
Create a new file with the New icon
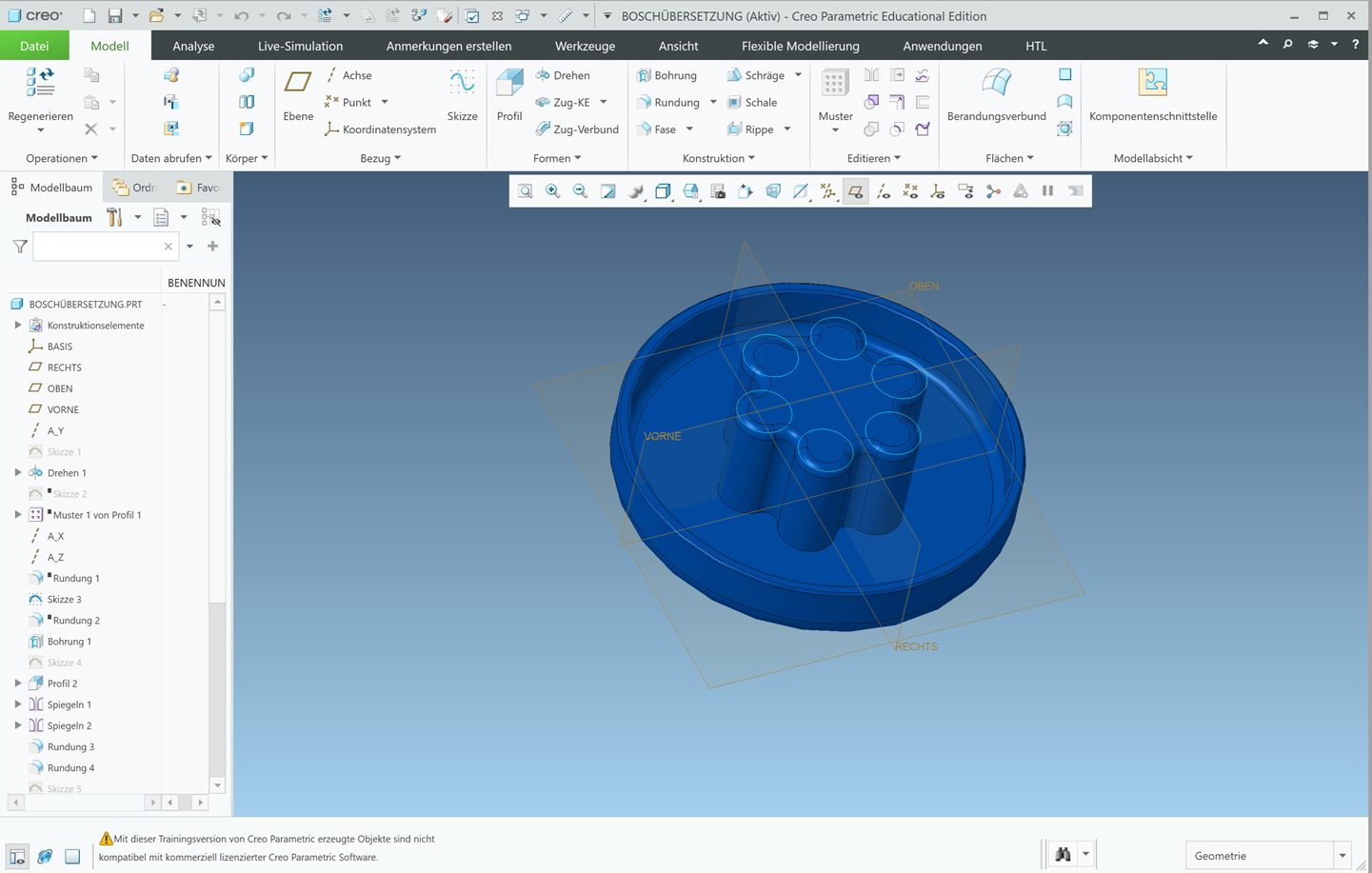click(x=89, y=16)
